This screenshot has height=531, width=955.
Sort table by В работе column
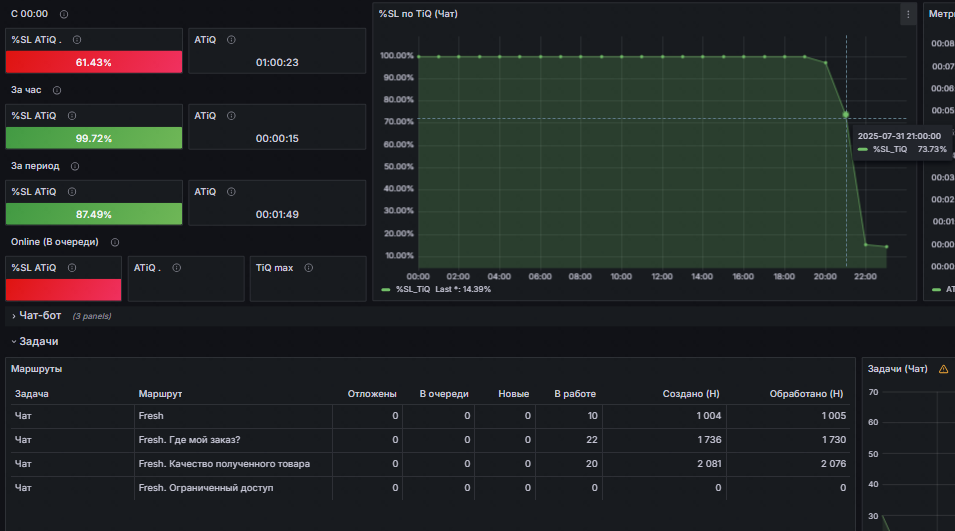[x=575, y=394]
